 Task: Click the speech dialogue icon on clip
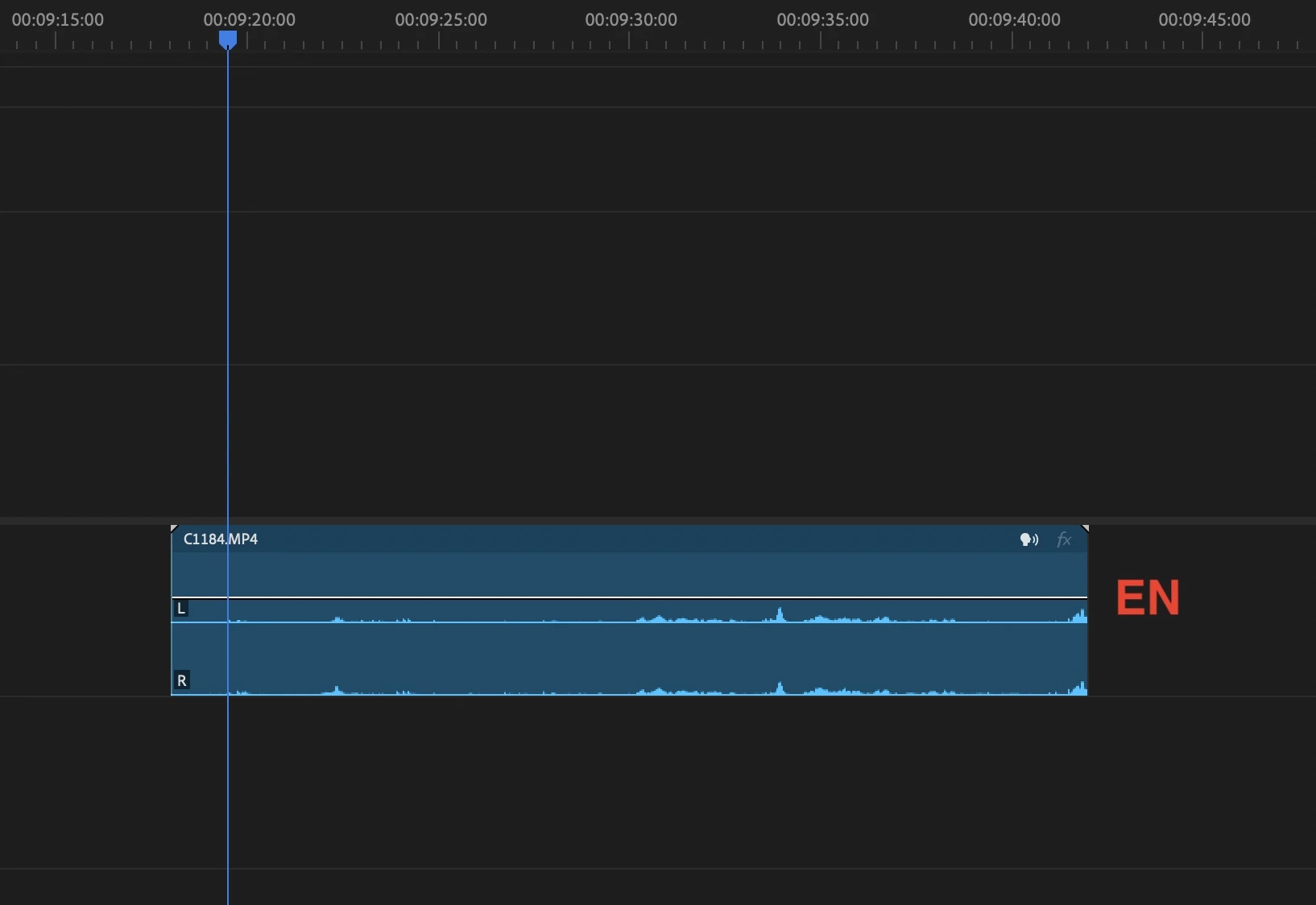(x=1028, y=539)
